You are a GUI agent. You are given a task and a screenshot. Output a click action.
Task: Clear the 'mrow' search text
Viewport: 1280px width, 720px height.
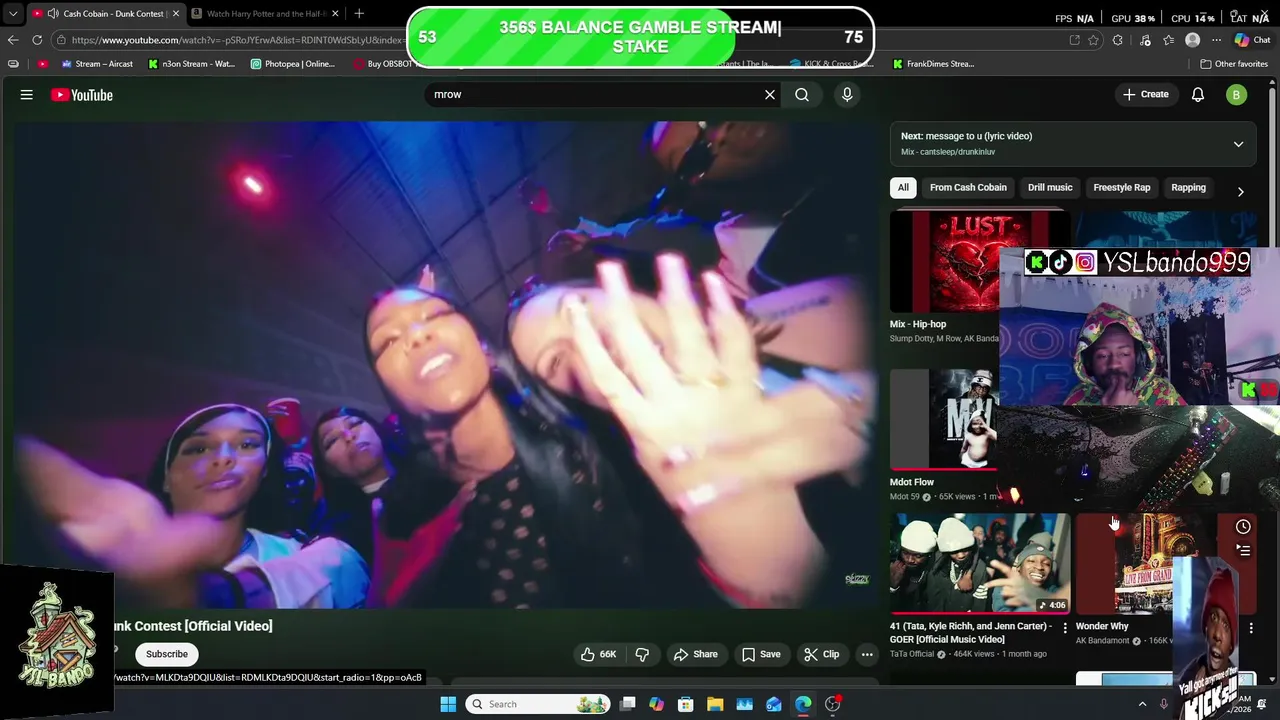tap(770, 94)
